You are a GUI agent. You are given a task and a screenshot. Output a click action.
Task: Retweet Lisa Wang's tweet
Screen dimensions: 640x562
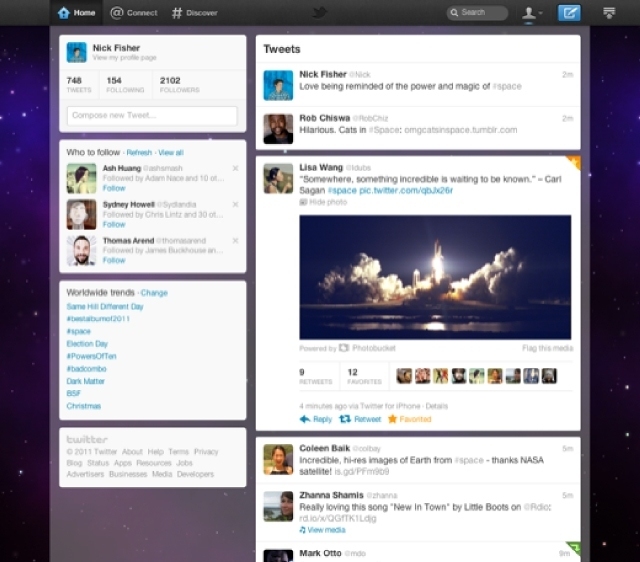(x=360, y=419)
